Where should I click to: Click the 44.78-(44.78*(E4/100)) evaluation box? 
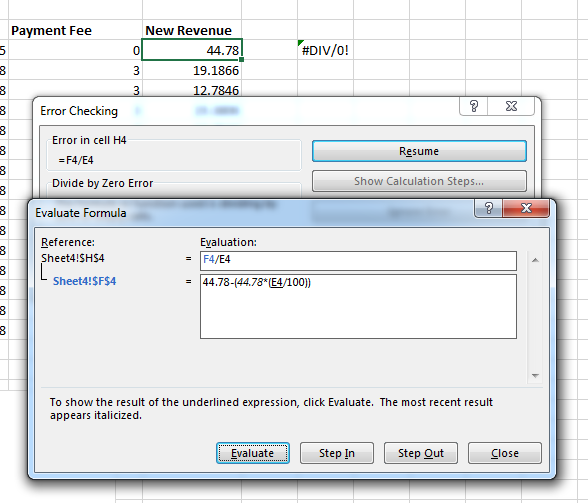coord(358,306)
